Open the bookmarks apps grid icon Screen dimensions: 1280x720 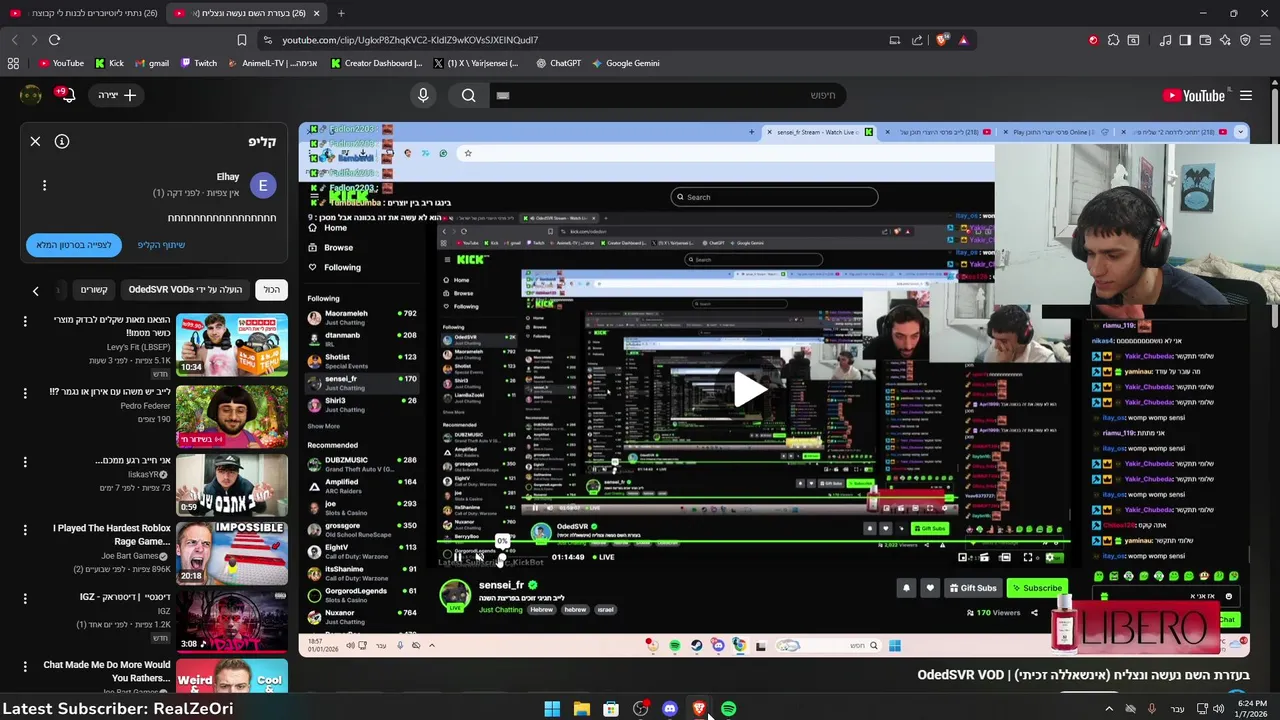click(13, 63)
